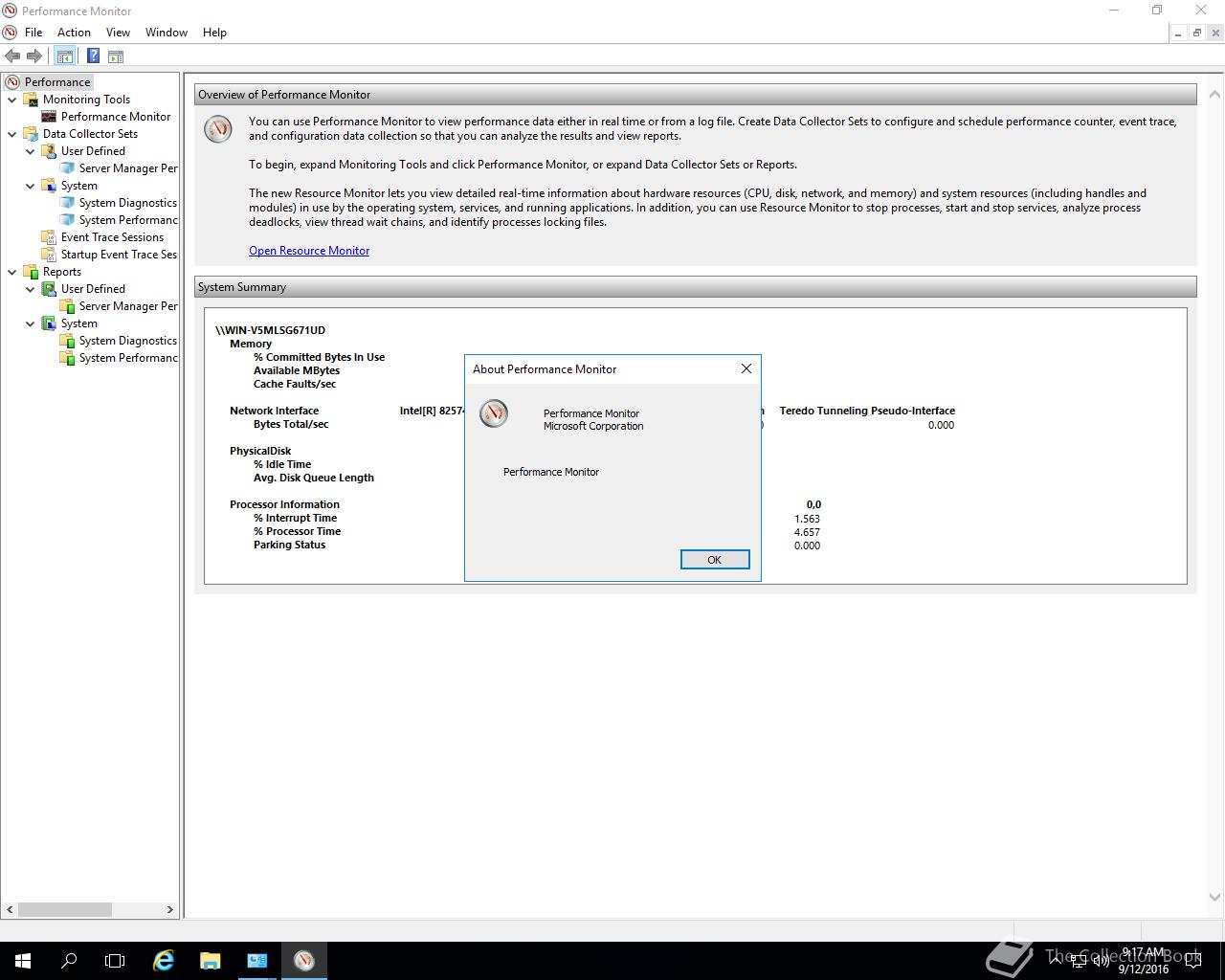1225x980 pixels.
Task: Click the '% Committed Bytes In Use' counter
Action: tap(319, 357)
